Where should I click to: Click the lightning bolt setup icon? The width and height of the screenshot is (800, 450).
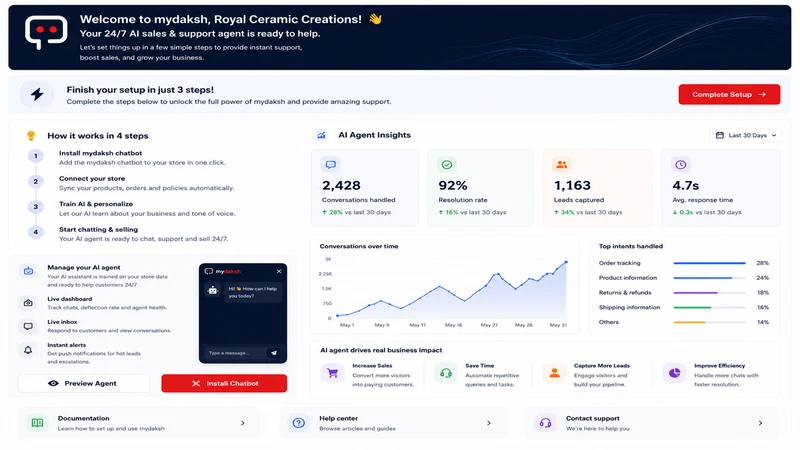(37, 94)
